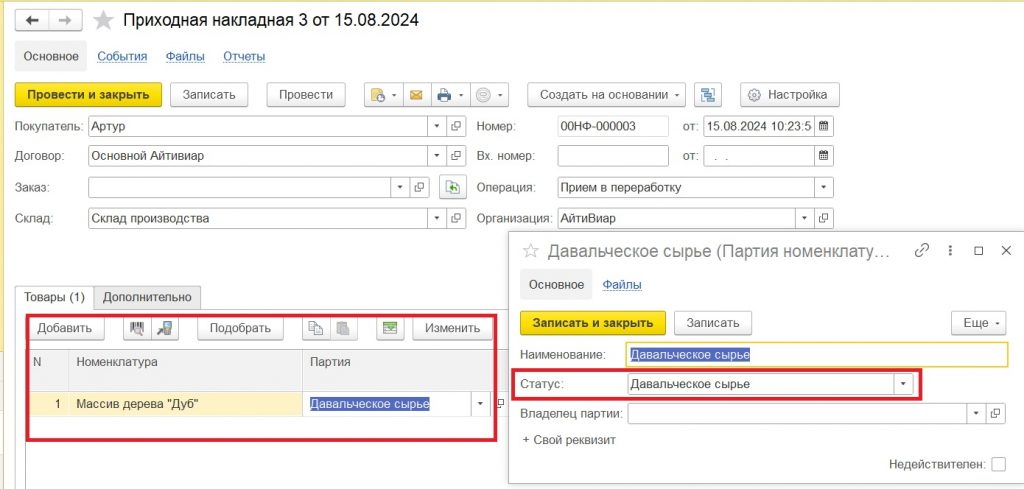1024x489 pixels.
Task: Click the Провести button
Action: click(x=306, y=95)
